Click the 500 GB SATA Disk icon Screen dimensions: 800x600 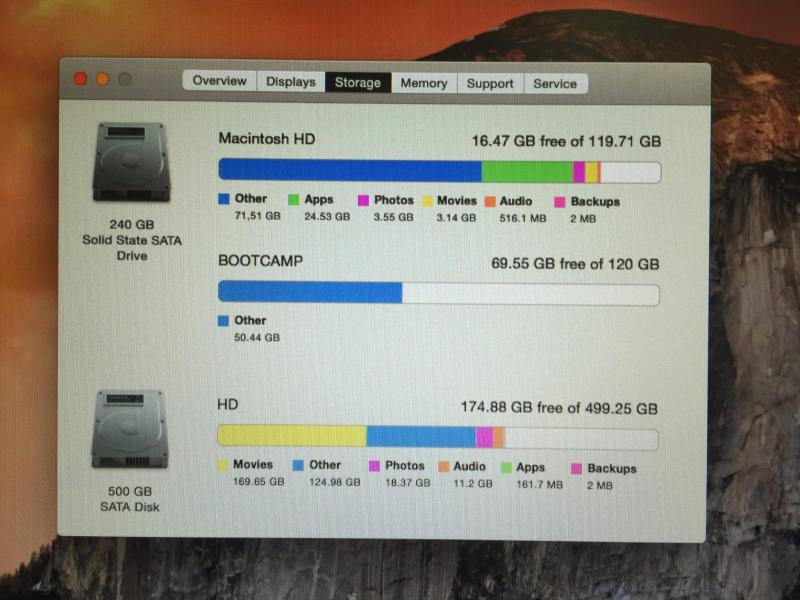(130, 429)
